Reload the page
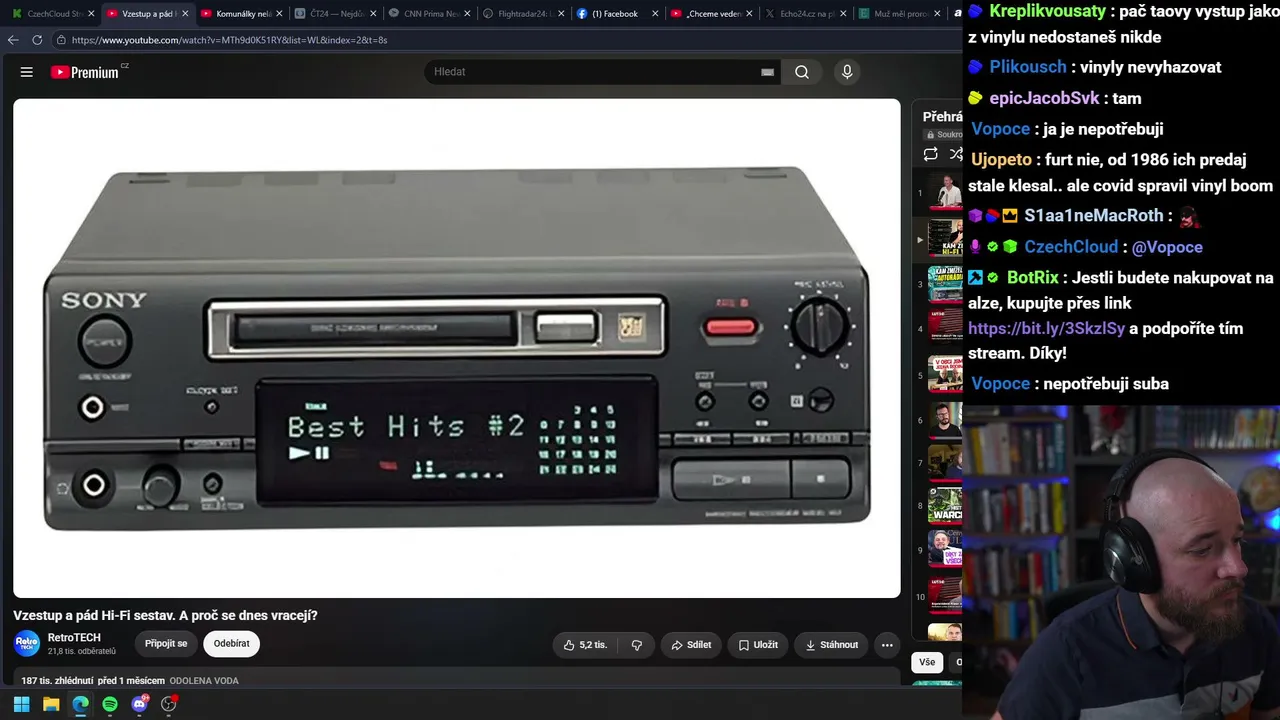 (37, 40)
